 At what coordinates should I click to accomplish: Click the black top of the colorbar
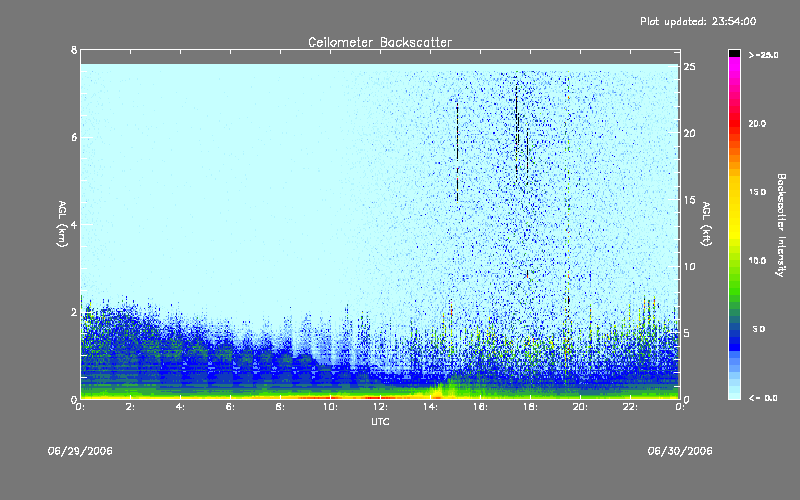click(734, 53)
